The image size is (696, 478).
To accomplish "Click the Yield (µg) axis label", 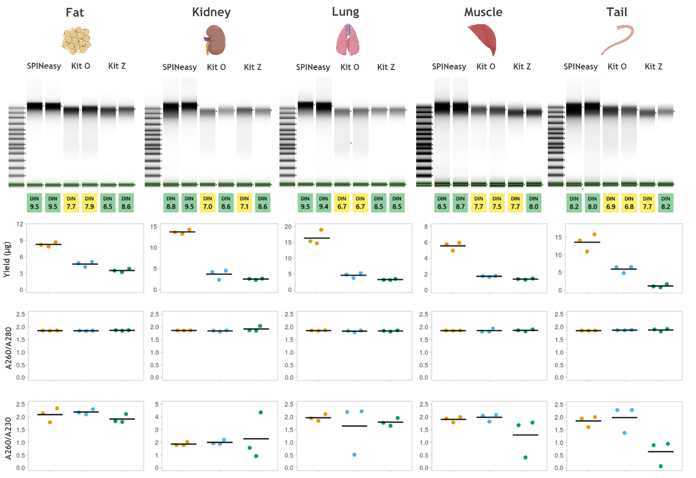I will point(7,260).
